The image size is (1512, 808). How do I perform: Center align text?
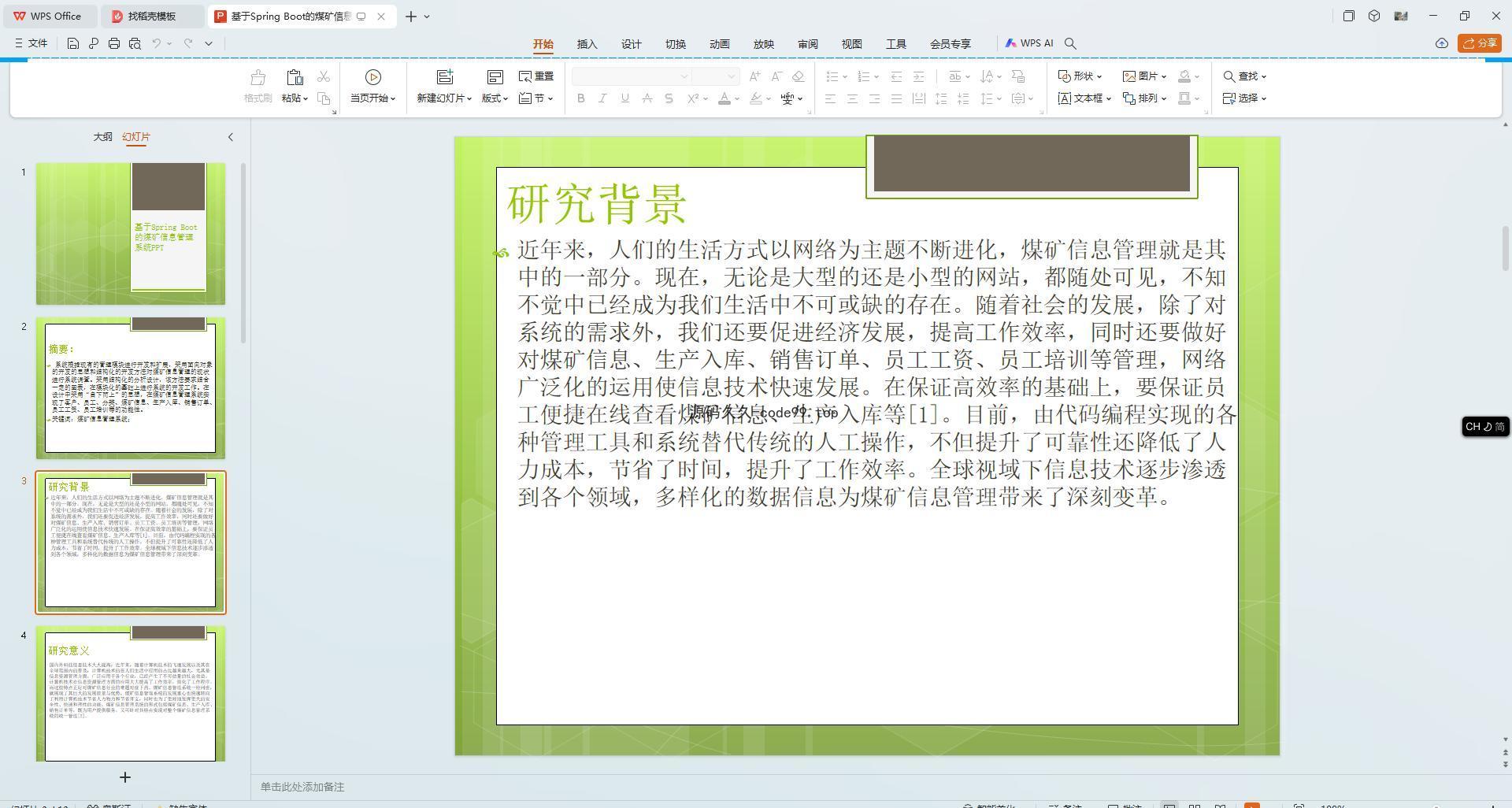tap(852, 98)
